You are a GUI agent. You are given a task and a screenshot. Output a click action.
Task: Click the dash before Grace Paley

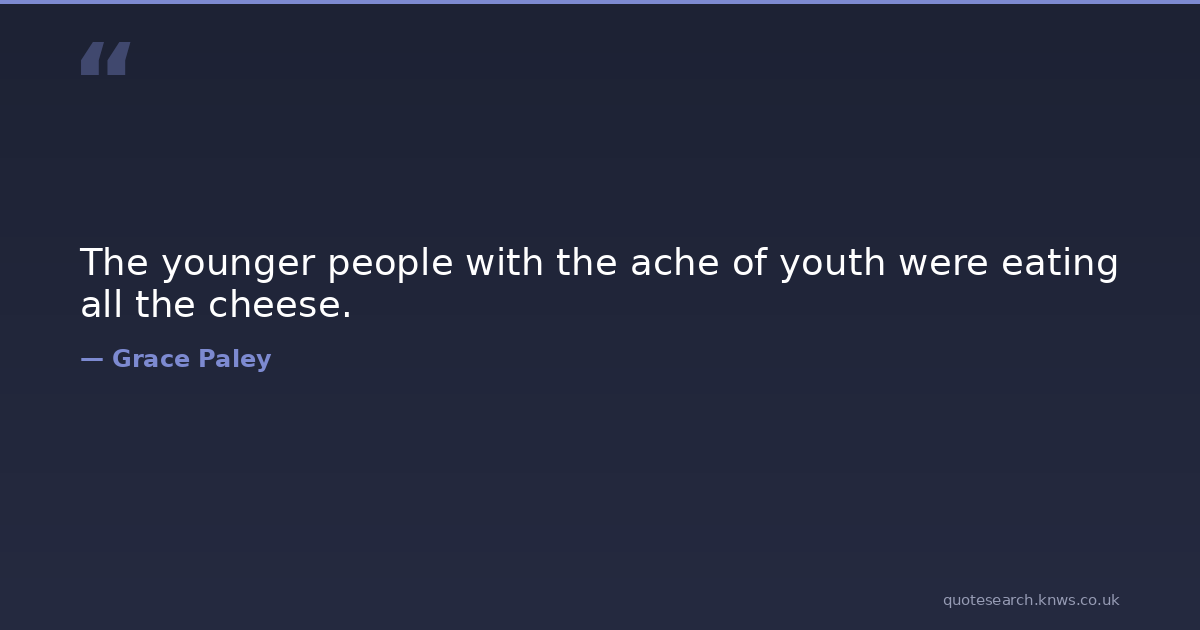(91, 359)
